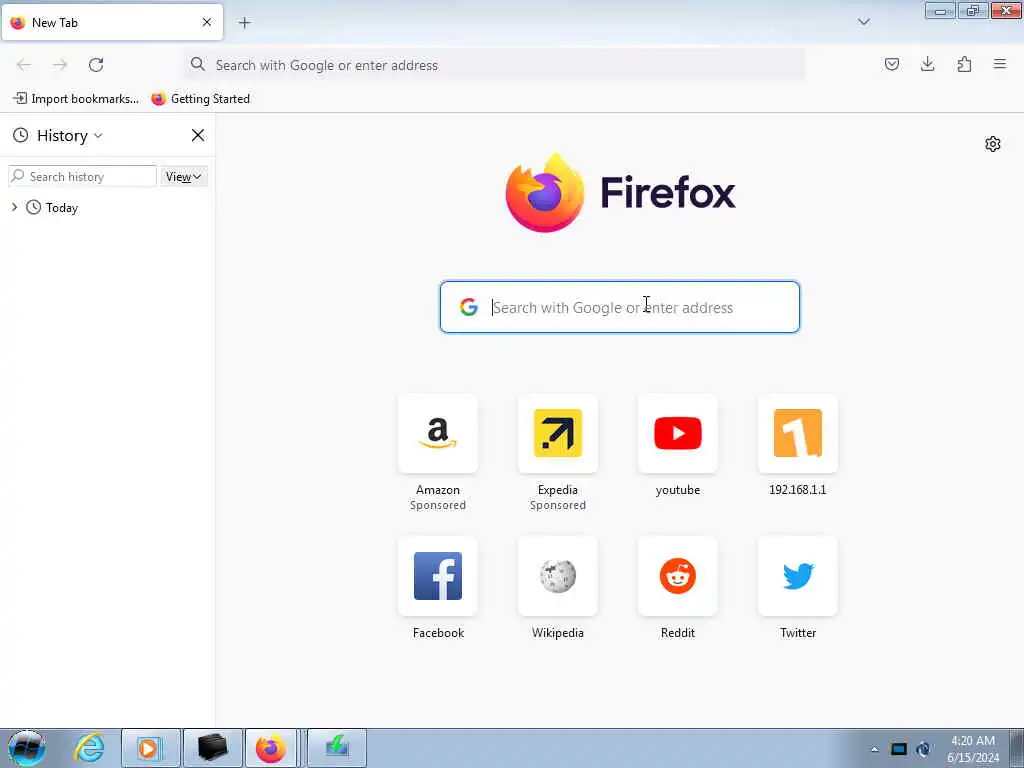This screenshot has width=1024, height=768.
Task: Open the taskbar clock showing 4:20 AM
Action: (x=973, y=748)
